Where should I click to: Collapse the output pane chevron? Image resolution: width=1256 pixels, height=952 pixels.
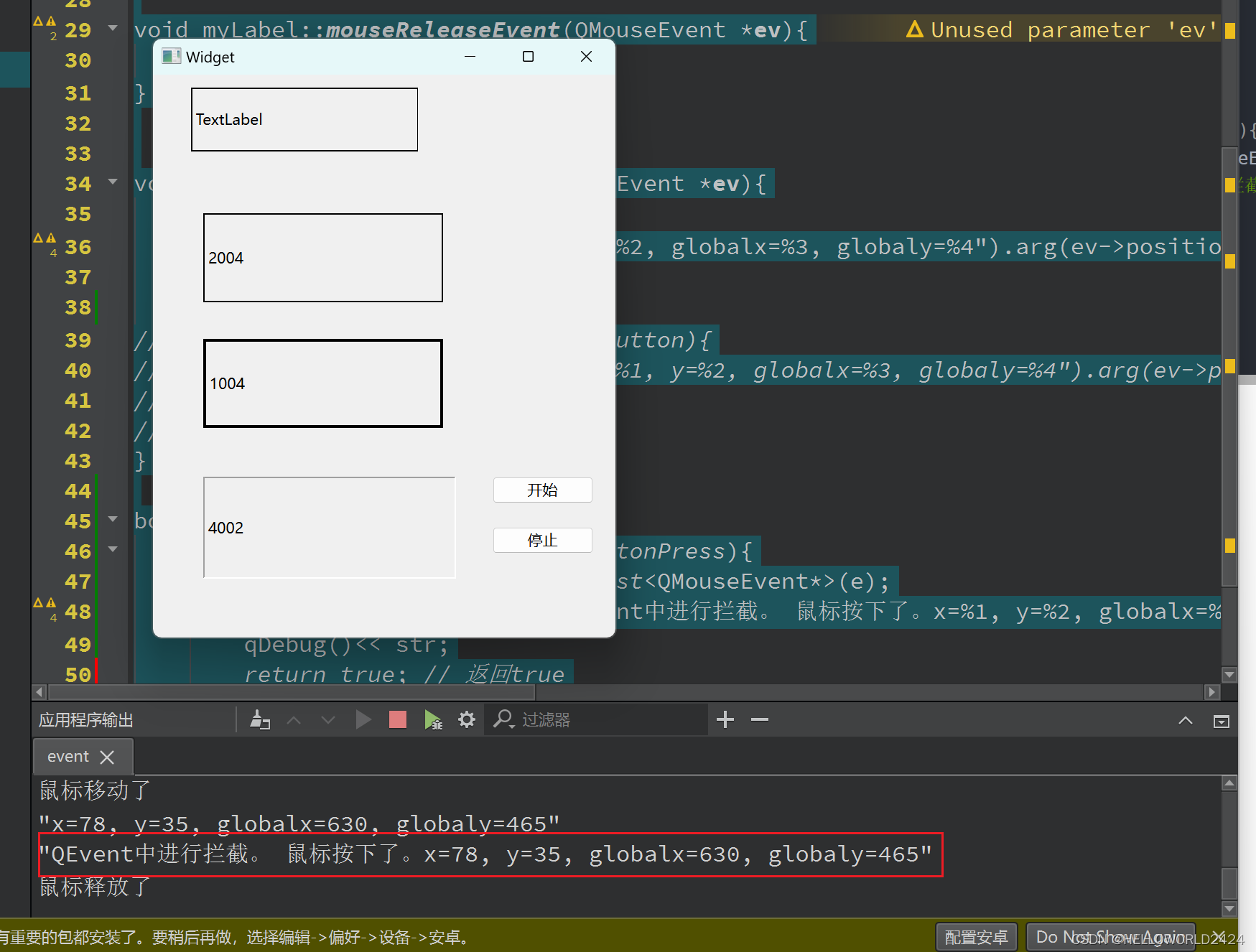click(1186, 720)
